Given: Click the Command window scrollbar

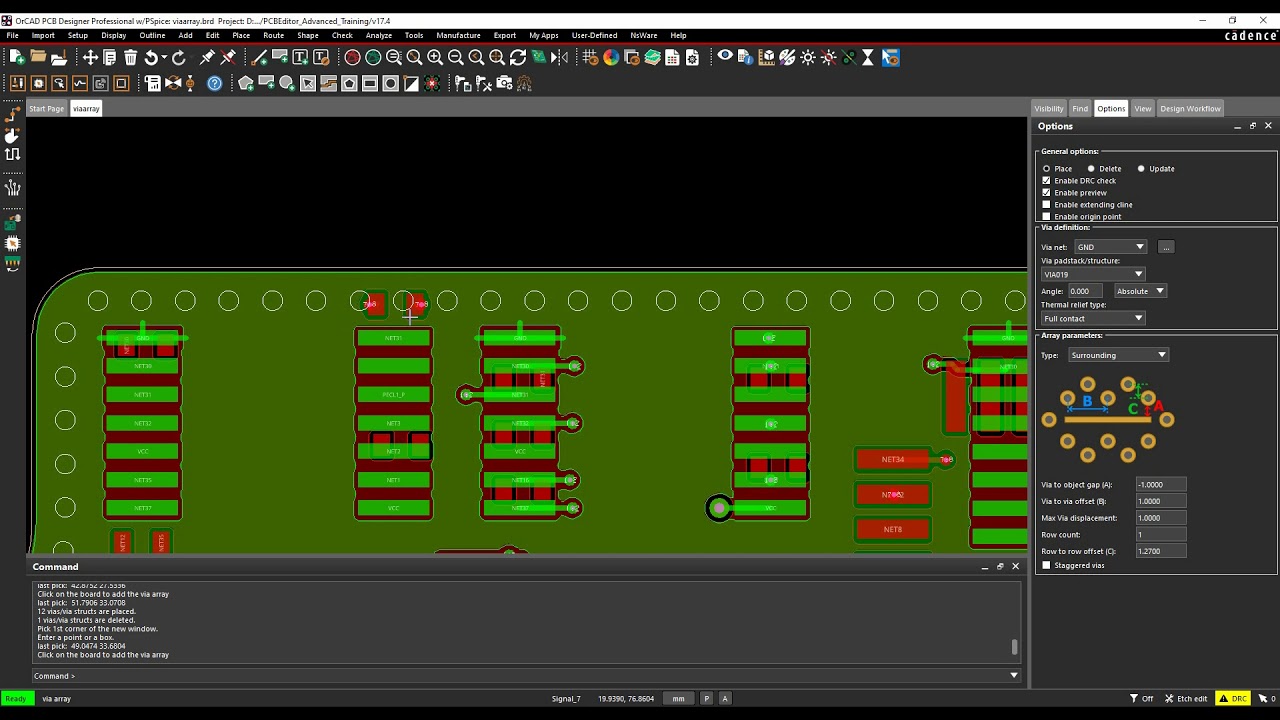Looking at the screenshot, I should (x=1015, y=647).
